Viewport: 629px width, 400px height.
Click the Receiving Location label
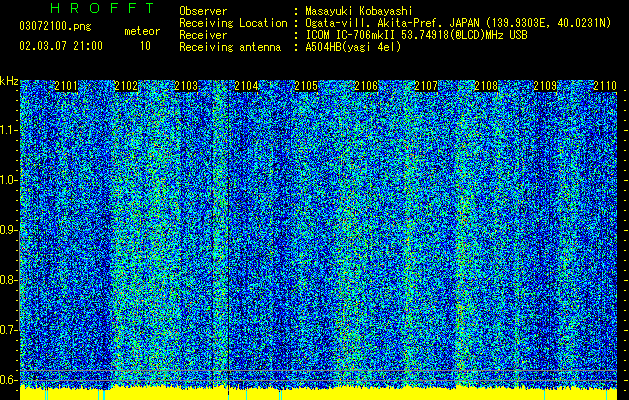(x=233, y=23)
